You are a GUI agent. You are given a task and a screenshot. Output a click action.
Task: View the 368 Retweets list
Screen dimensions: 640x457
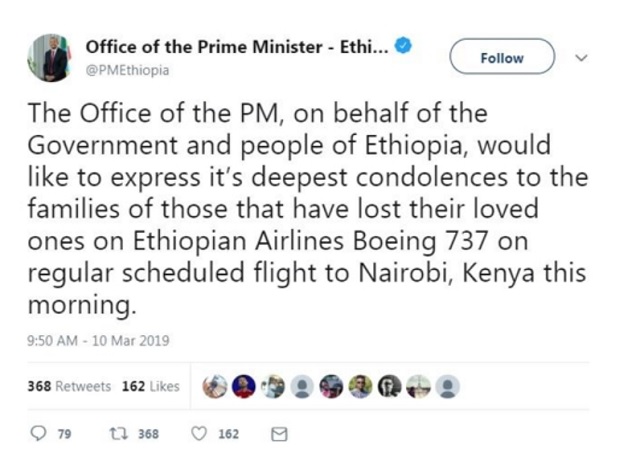(69, 387)
